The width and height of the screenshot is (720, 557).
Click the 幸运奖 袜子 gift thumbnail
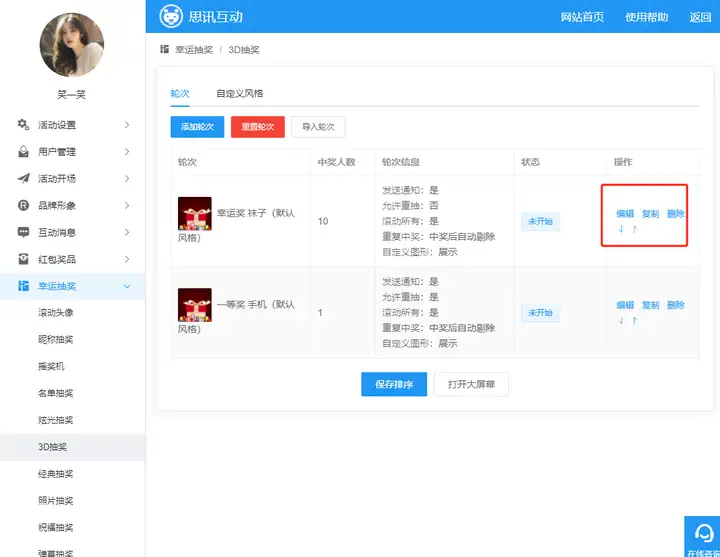coord(195,214)
